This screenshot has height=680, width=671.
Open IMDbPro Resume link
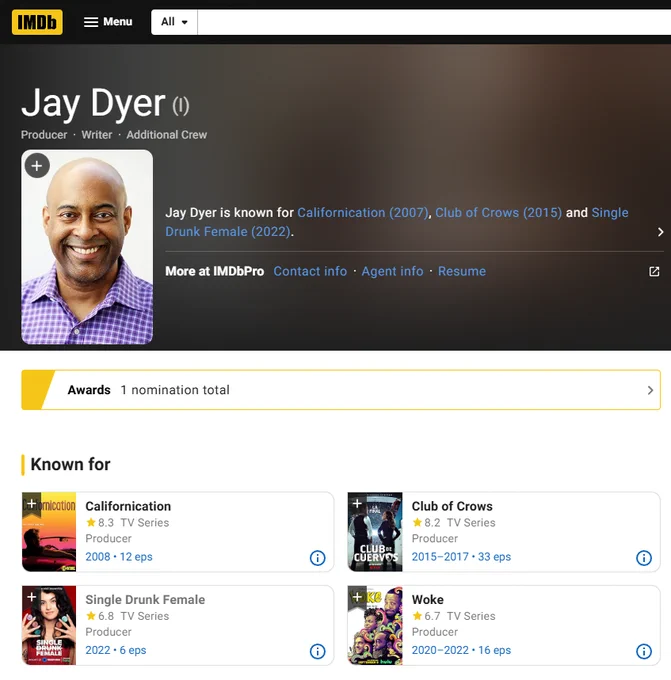(462, 271)
